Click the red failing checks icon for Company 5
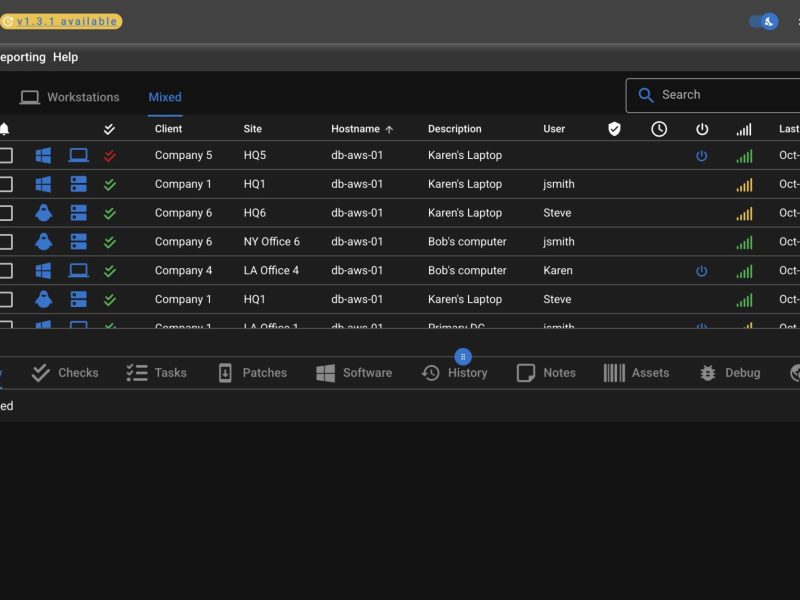This screenshot has width=800, height=600. pyautogui.click(x=110, y=156)
